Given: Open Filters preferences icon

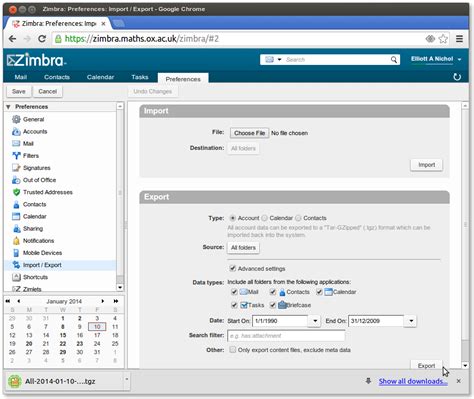Looking at the screenshot, I should pos(16,156).
